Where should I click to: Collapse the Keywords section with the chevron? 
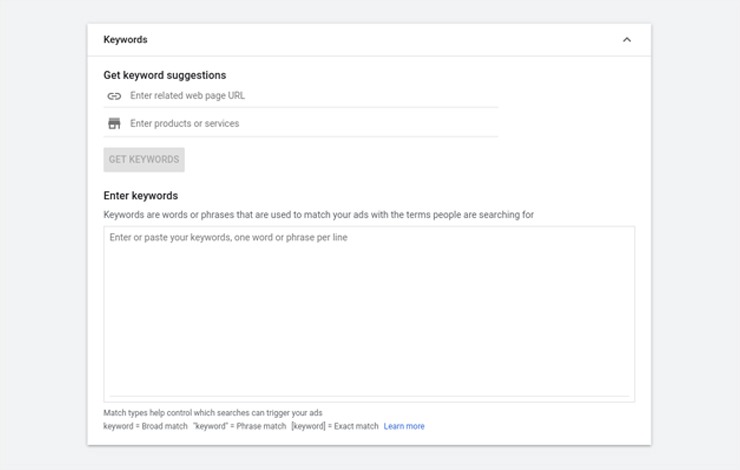coord(627,40)
